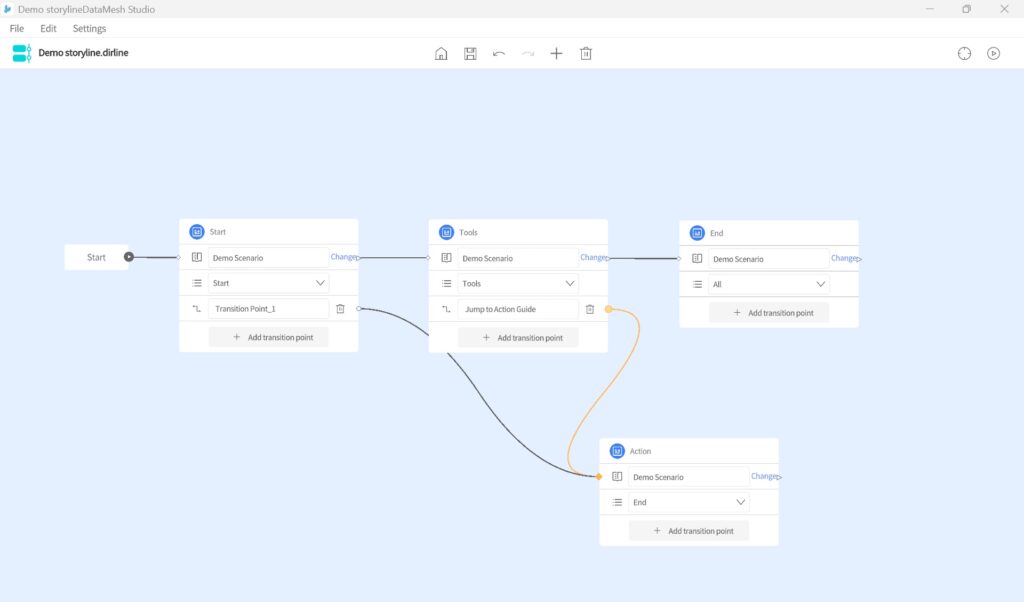Click Add transition point in the Action node

688,530
